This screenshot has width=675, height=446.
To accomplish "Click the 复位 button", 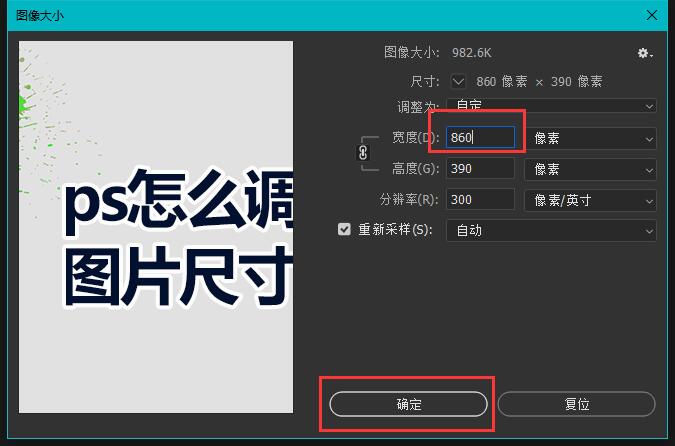I will [x=576, y=404].
